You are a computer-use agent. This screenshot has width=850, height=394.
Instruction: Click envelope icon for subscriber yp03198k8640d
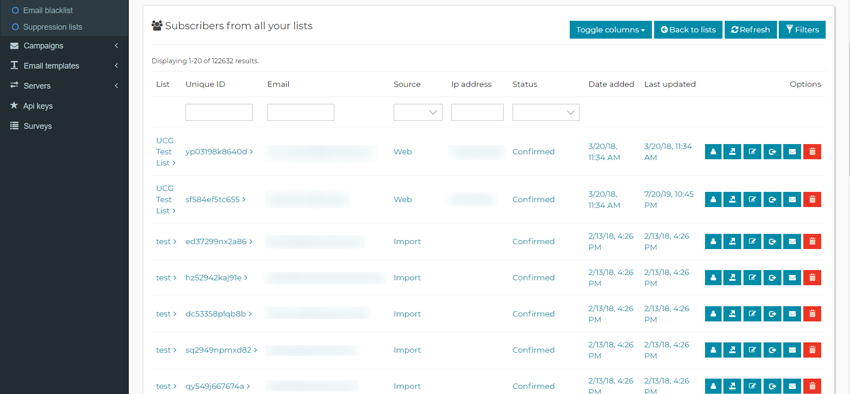click(x=792, y=152)
